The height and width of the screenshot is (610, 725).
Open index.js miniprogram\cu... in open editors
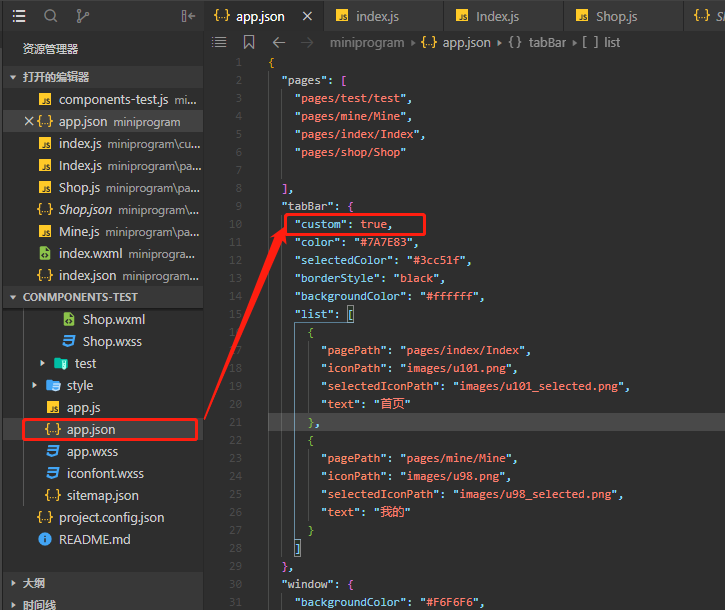pyautogui.click(x=103, y=144)
